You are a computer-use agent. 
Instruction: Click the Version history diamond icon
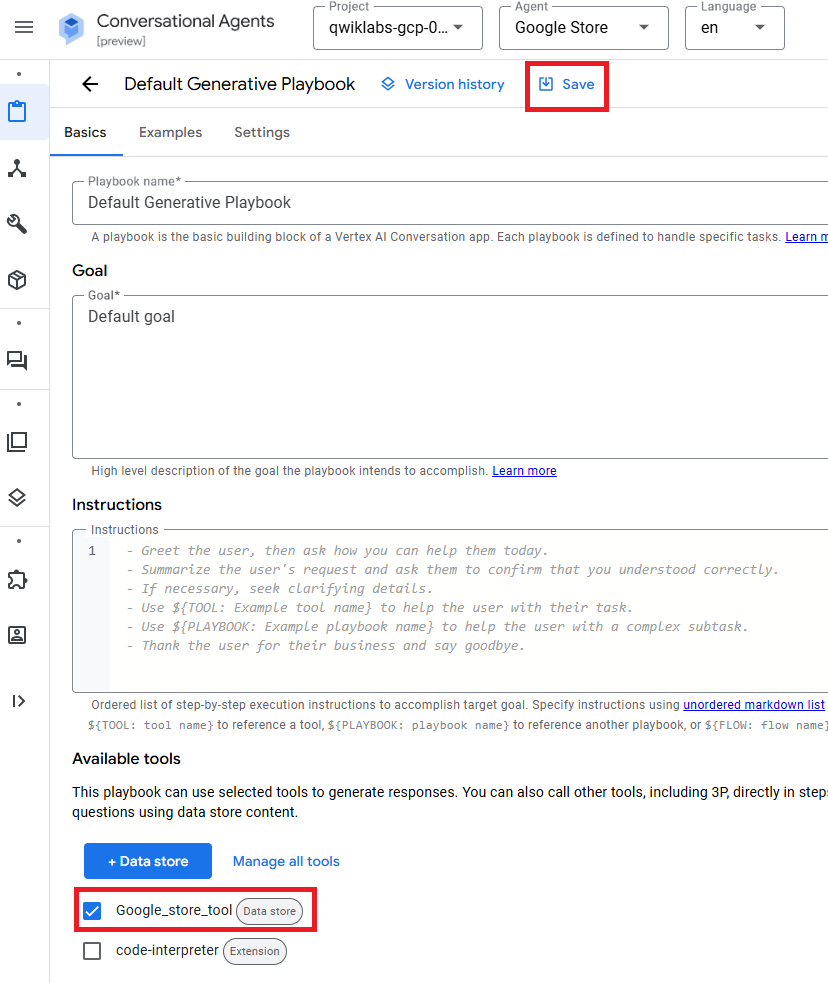(388, 84)
